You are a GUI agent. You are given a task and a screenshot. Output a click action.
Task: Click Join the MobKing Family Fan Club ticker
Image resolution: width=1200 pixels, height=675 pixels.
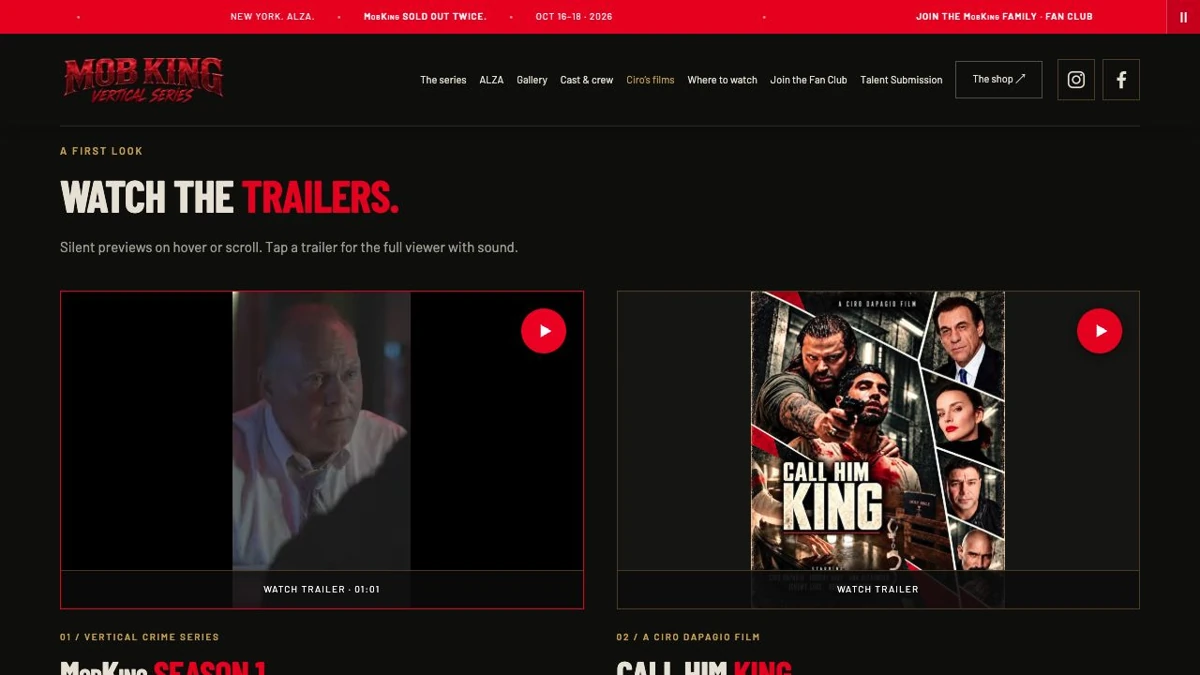pos(1004,17)
